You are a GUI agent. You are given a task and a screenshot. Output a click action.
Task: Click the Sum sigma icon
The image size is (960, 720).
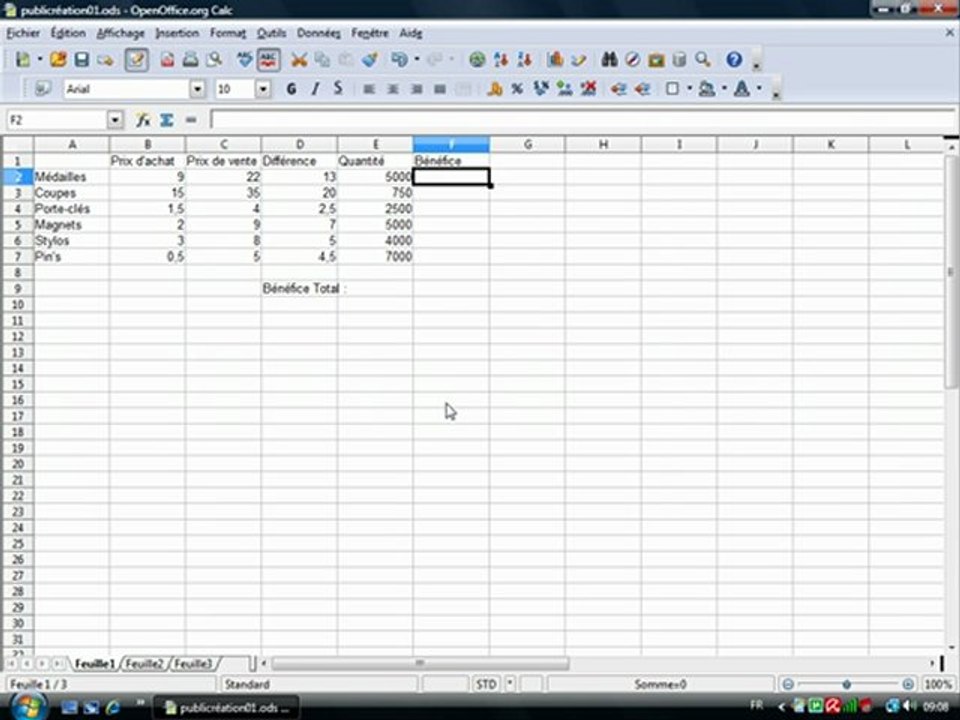(167, 120)
